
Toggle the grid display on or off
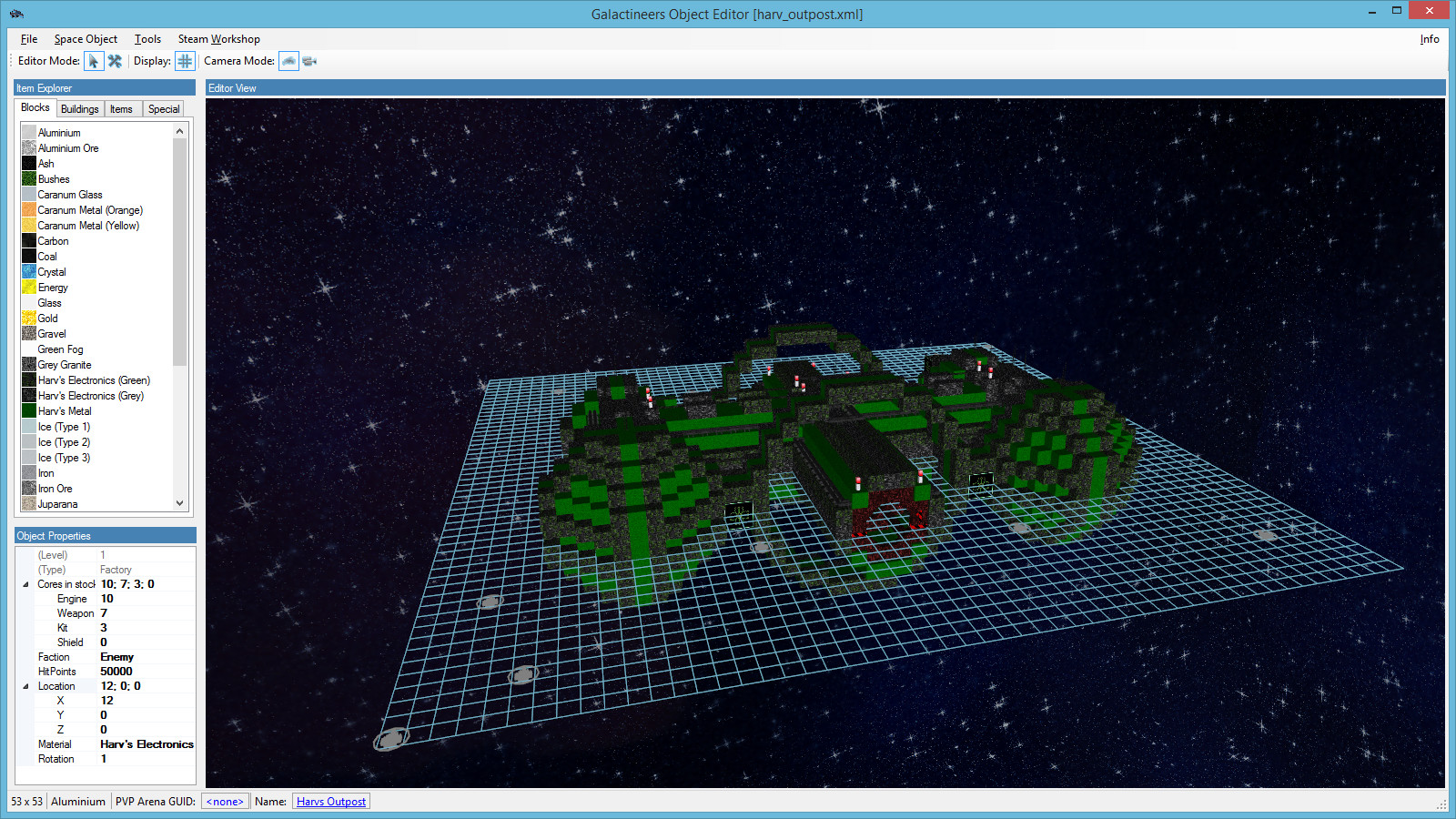pos(186,61)
